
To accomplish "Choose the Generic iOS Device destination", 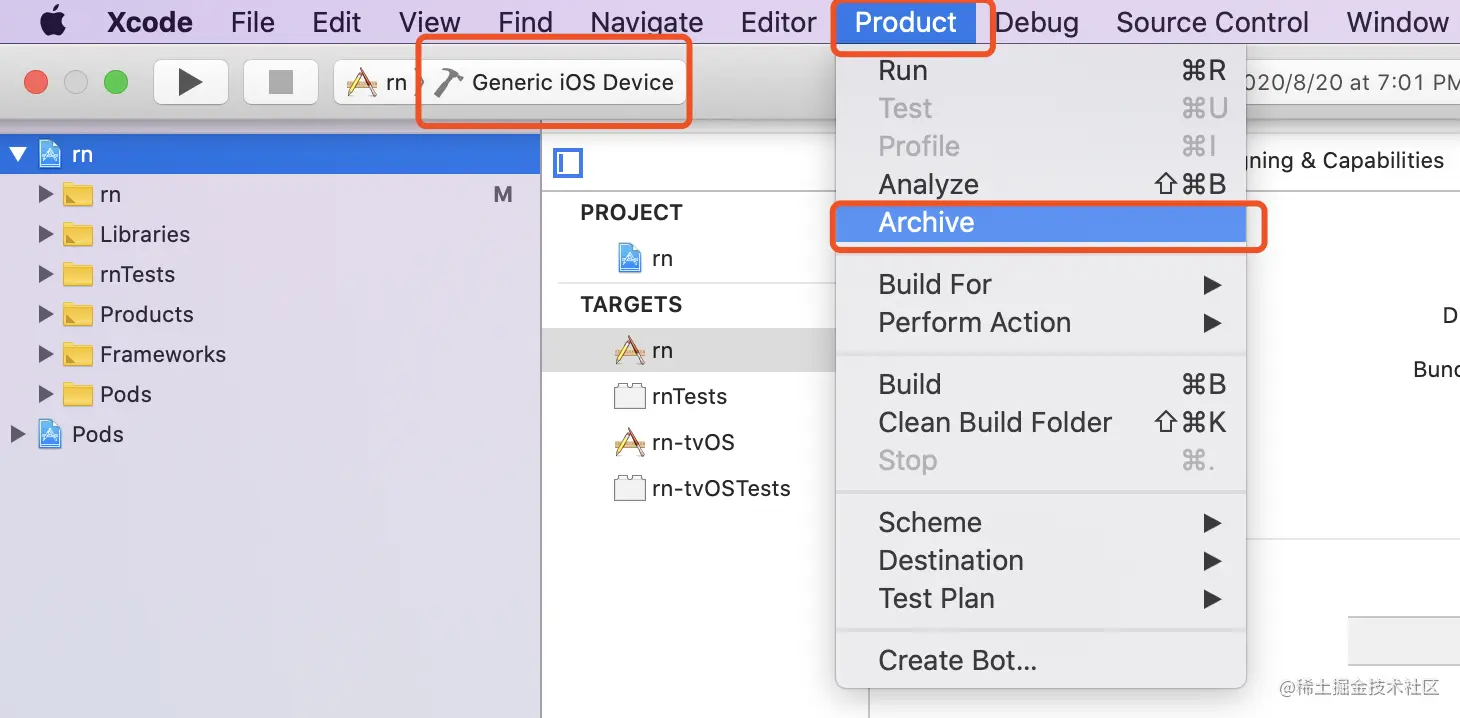I will tap(572, 82).
